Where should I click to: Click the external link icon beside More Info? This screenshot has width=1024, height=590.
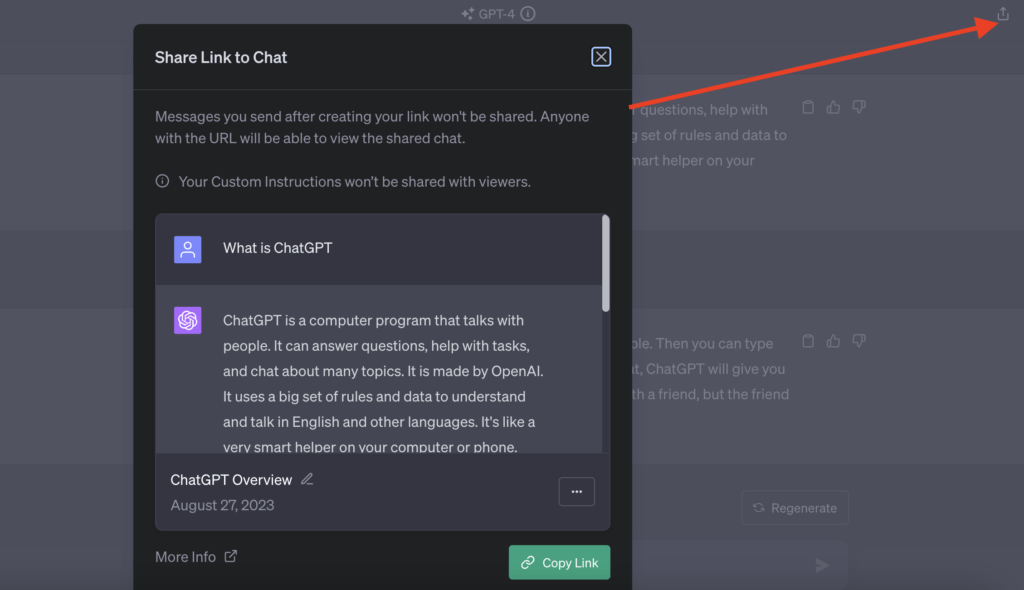click(x=231, y=556)
